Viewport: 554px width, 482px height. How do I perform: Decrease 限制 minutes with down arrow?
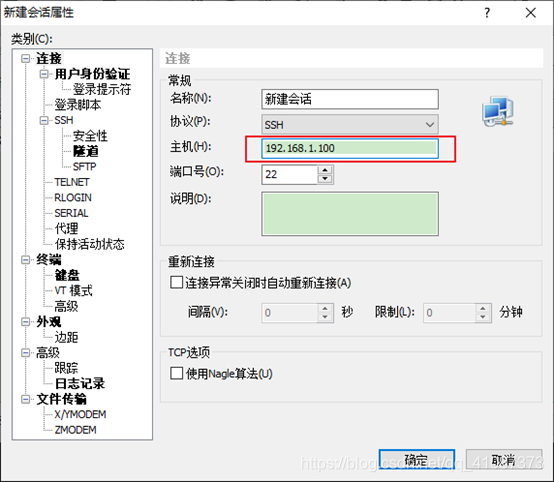tap(483, 317)
